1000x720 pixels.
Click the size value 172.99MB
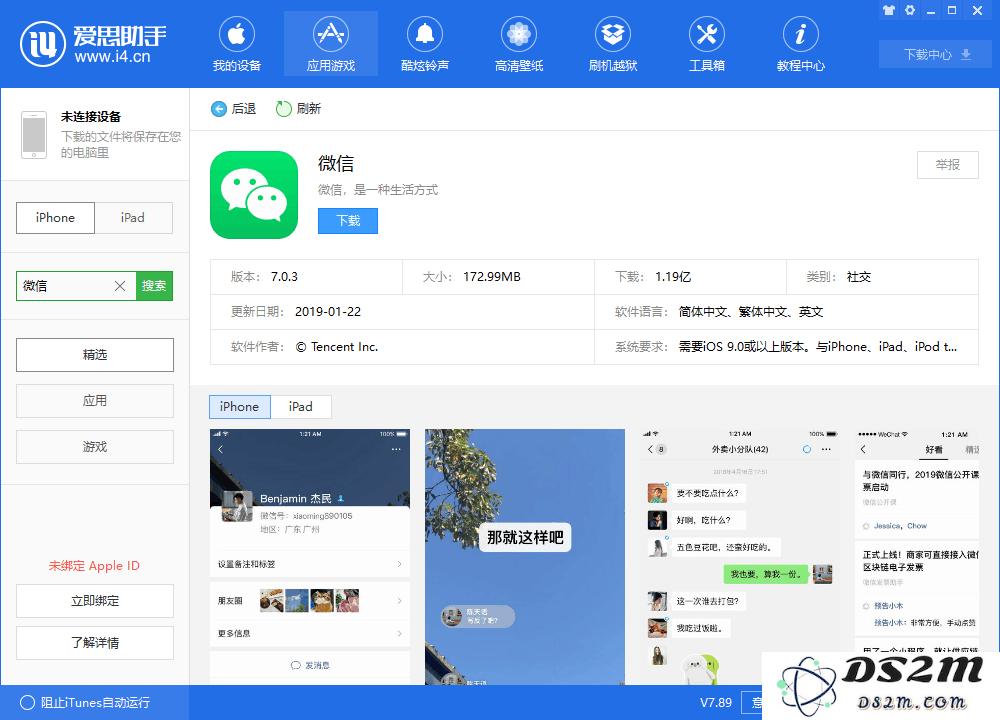tap(492, 277)
